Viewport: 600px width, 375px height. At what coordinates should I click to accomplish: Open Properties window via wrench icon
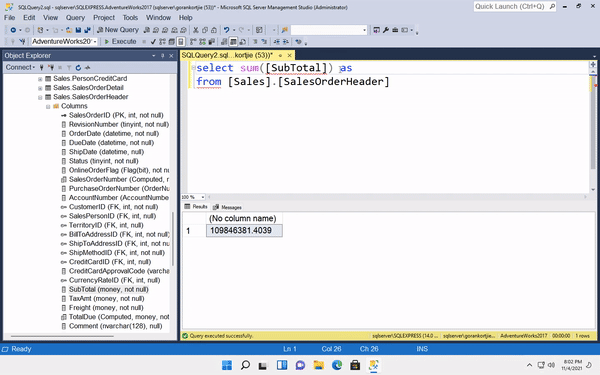coord(386,30)
